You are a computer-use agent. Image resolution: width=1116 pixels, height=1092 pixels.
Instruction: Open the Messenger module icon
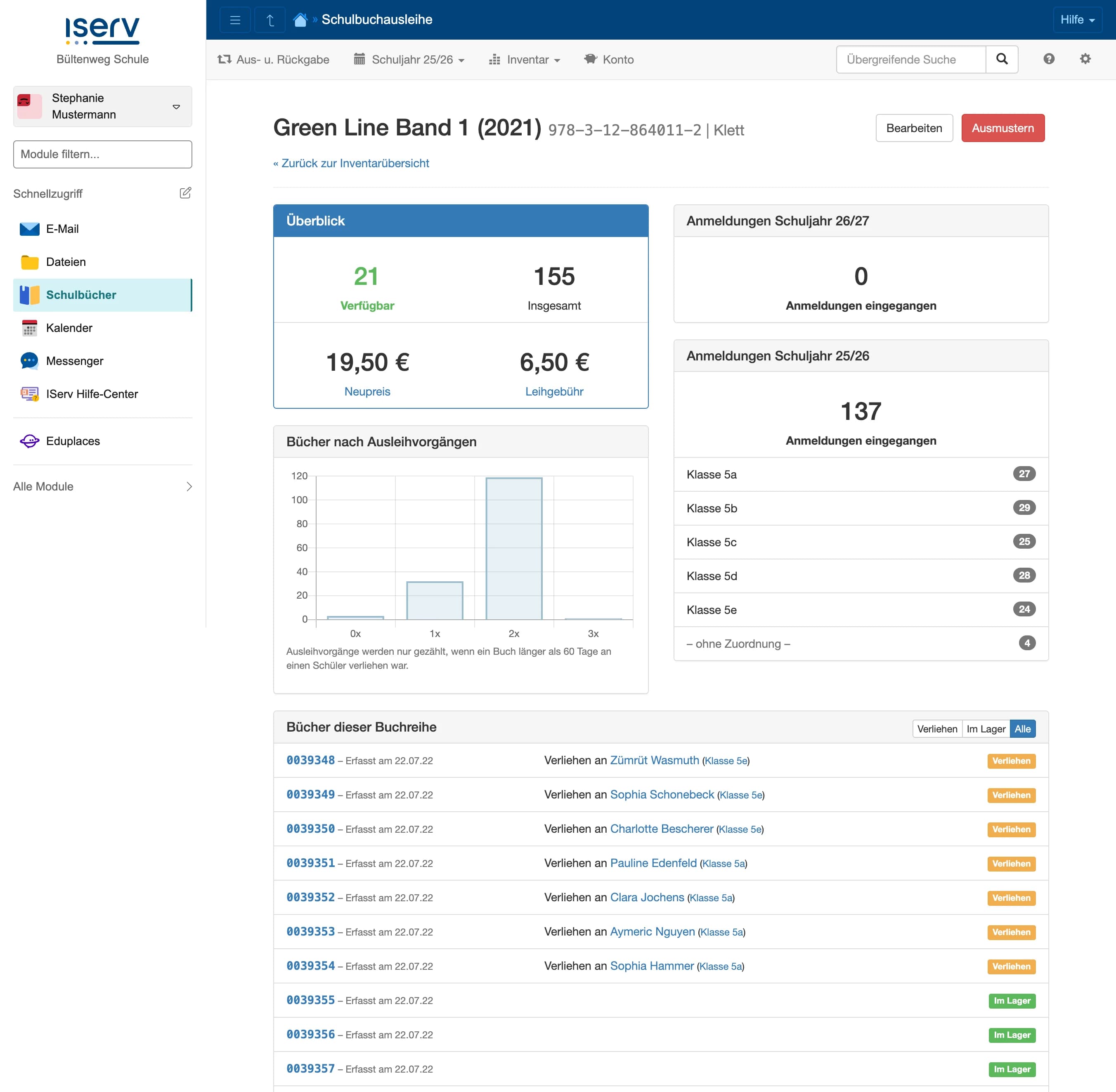pos(29,361)
